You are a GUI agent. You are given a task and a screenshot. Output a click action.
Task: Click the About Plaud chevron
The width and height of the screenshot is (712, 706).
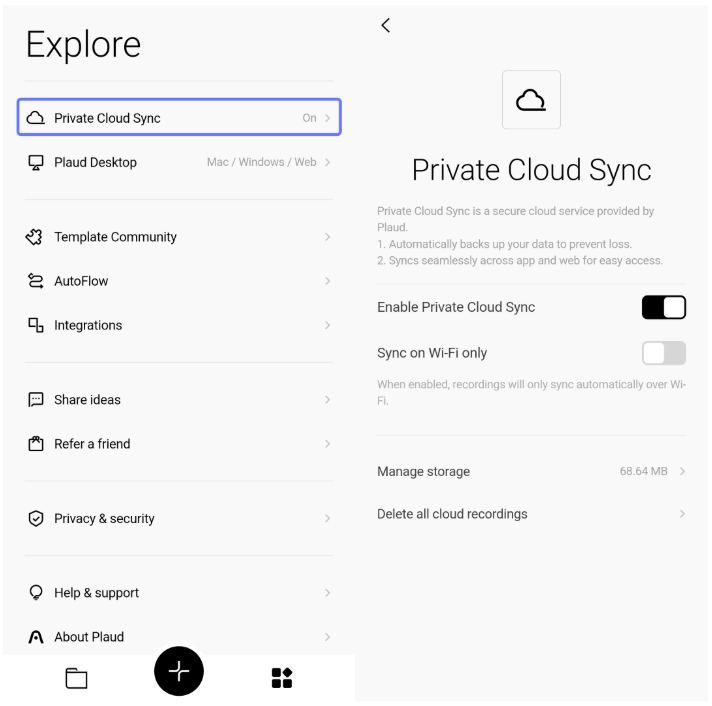pyautogui.click(x=327, y=637)
